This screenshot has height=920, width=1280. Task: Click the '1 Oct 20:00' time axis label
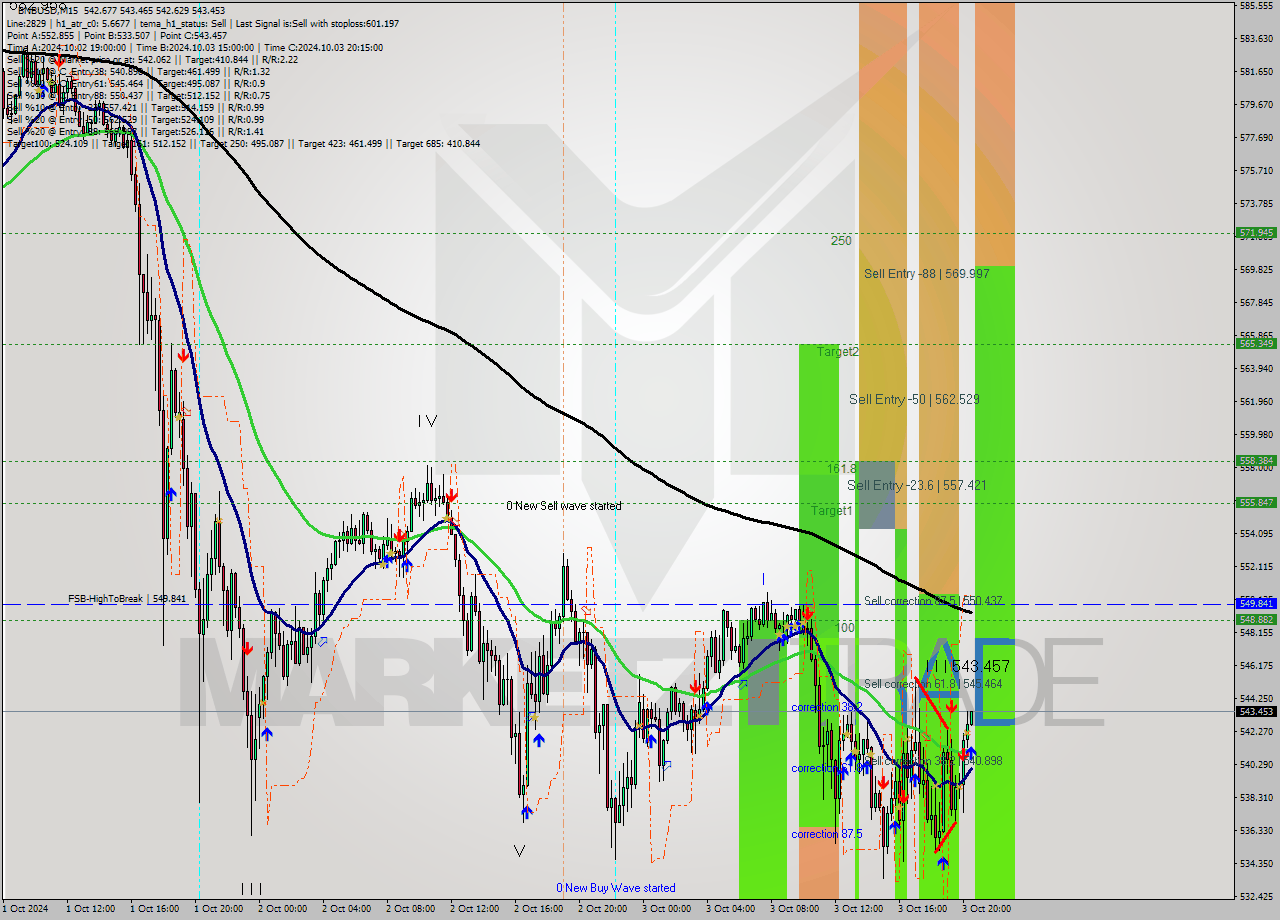[x=219, y=909]
